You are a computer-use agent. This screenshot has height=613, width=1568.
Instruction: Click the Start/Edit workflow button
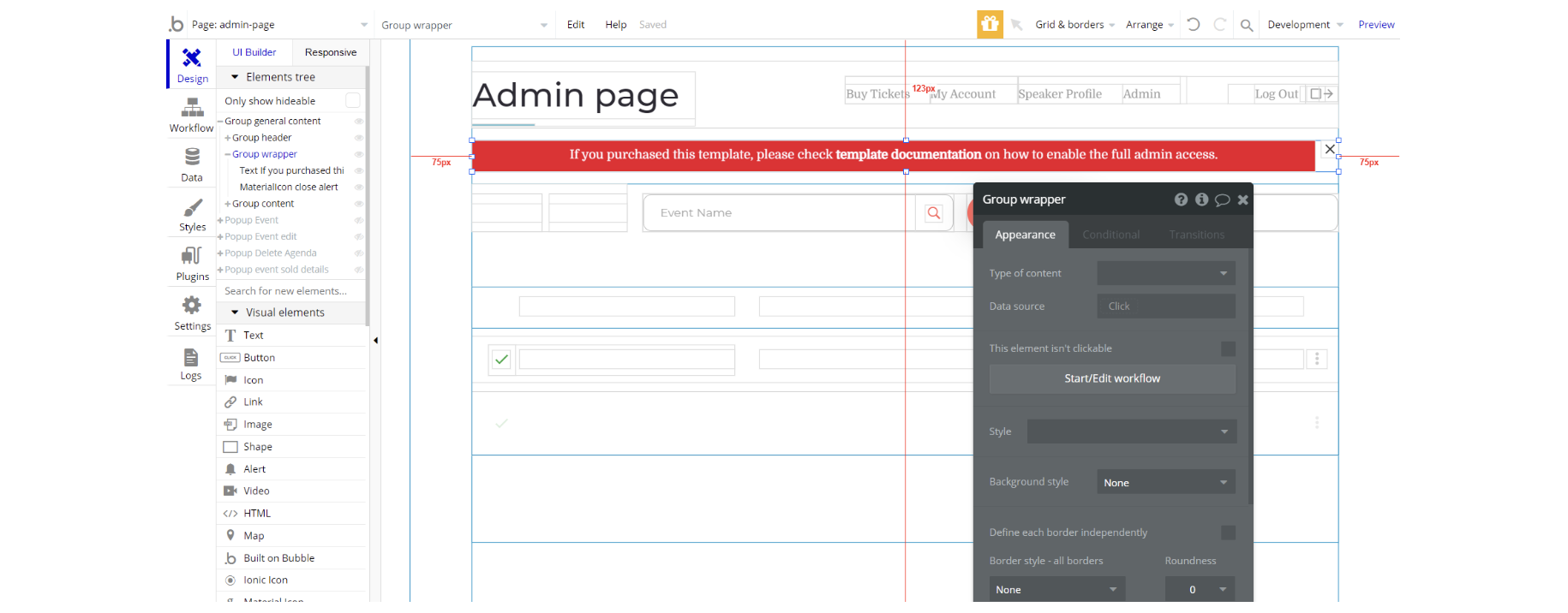(1112, 378)
